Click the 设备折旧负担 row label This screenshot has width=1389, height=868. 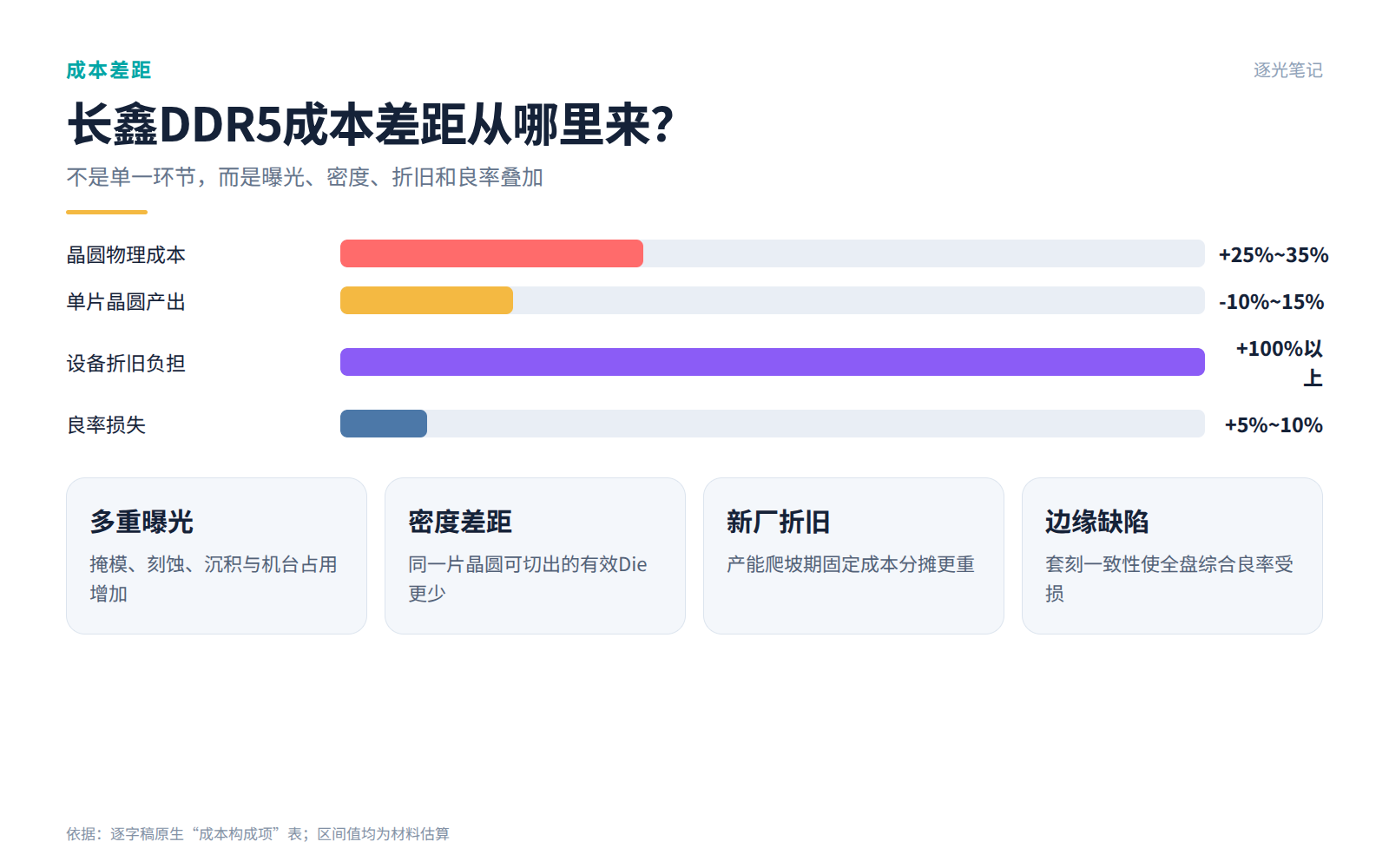point(126,364)
